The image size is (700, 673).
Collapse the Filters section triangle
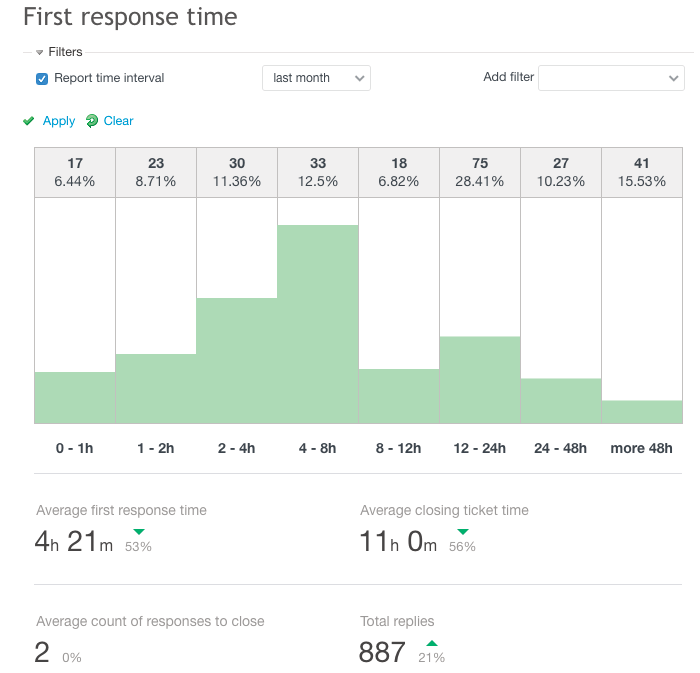tap(39, 52)
